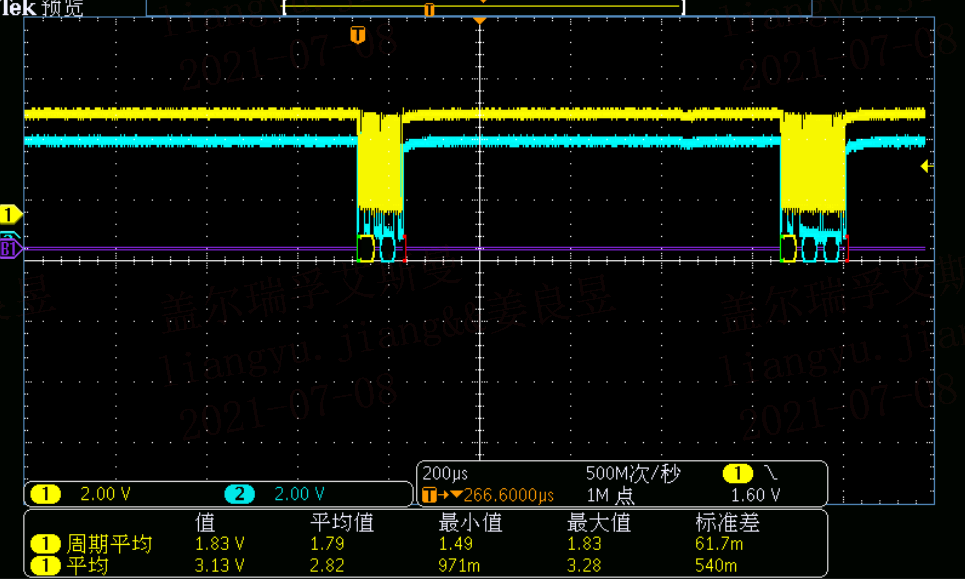Viewport: 965px width, 580px height.
Task: Click the yellow channel 1 ground marker
Action: click(x=10, y=215)
